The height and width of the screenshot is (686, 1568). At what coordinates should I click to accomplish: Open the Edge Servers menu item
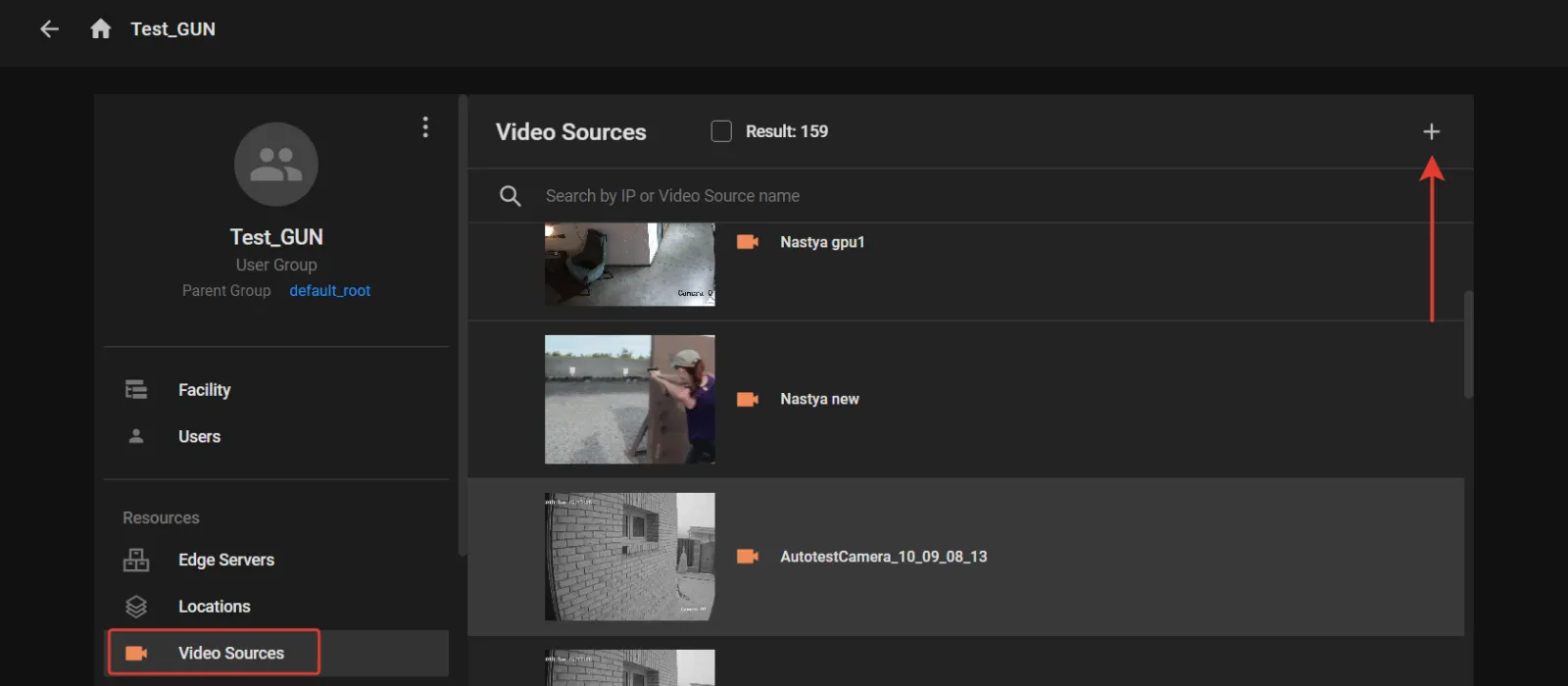tap(276, 560)
